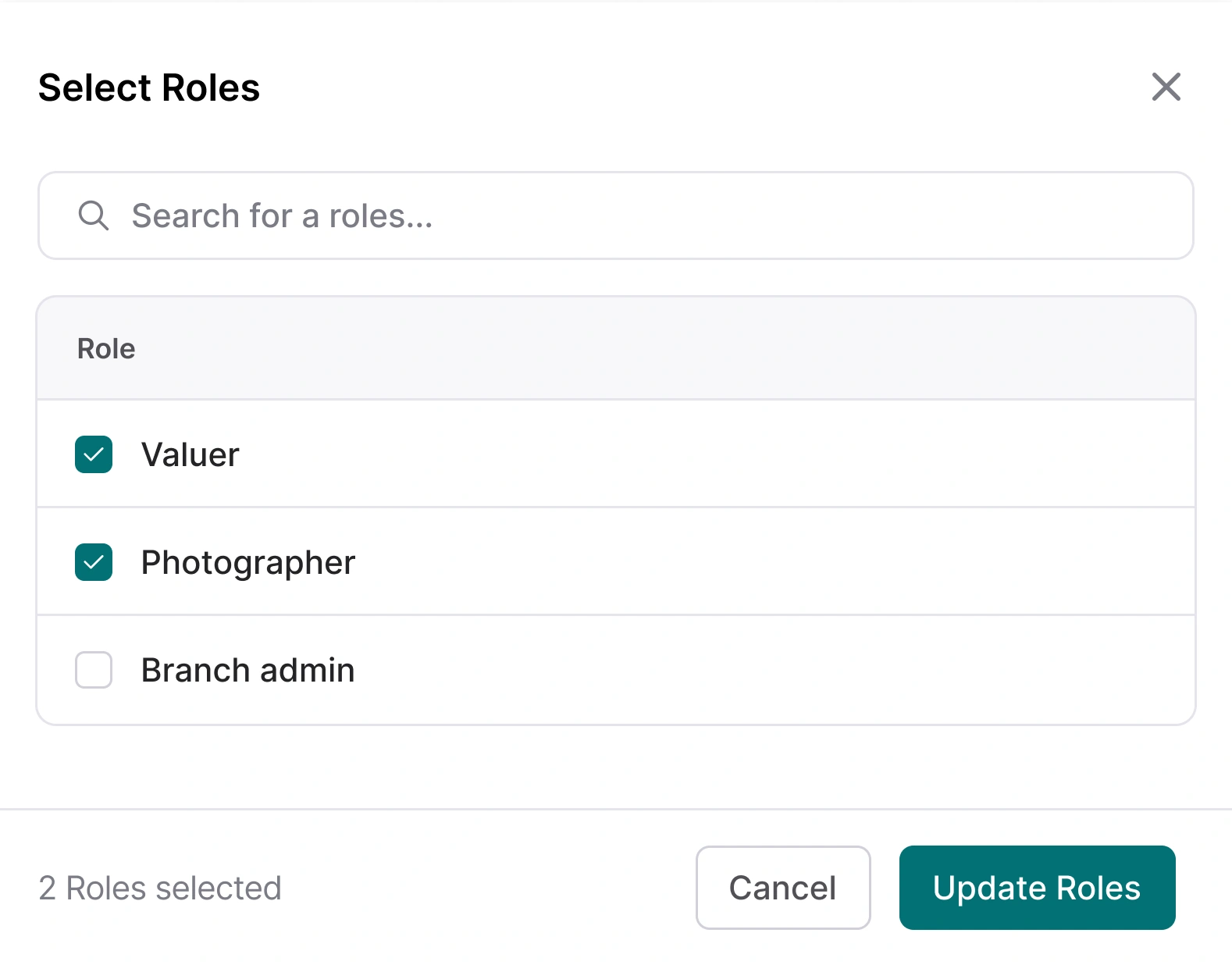
Task: Click the white checkmark next to Valuer
Action: [94, 454]
